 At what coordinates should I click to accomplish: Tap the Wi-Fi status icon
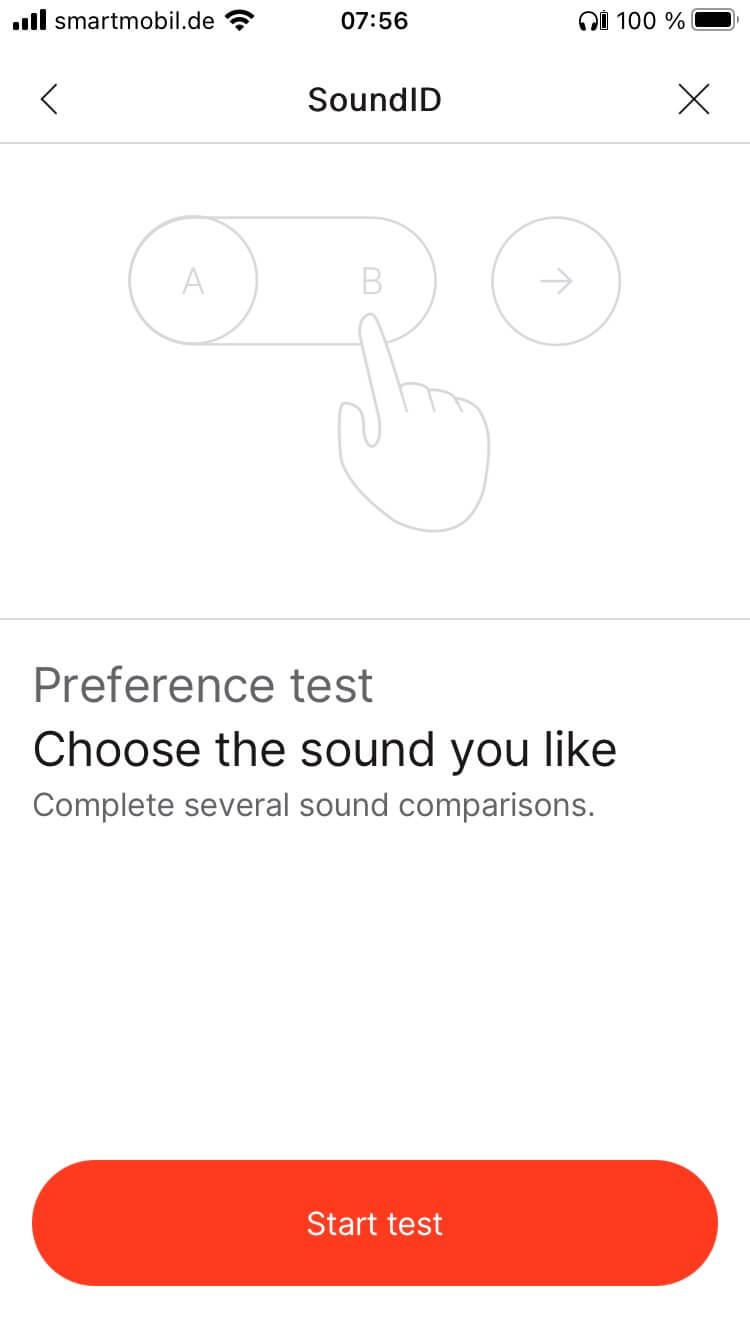pos(239,21)
